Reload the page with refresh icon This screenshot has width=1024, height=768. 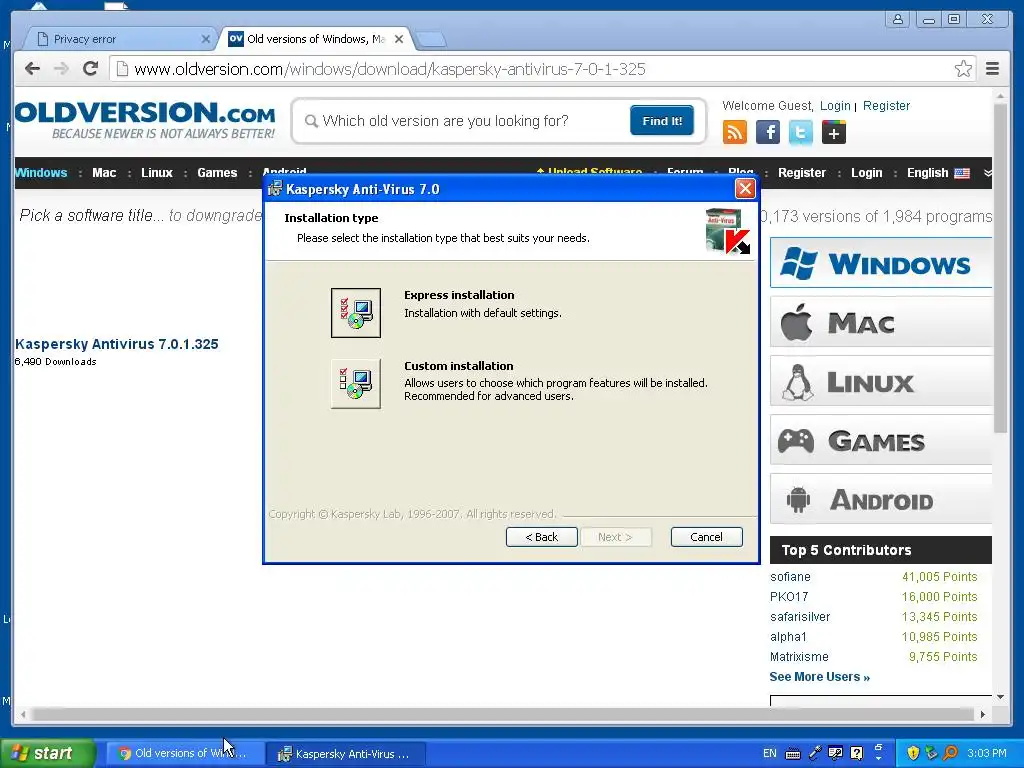click(91, 69)
